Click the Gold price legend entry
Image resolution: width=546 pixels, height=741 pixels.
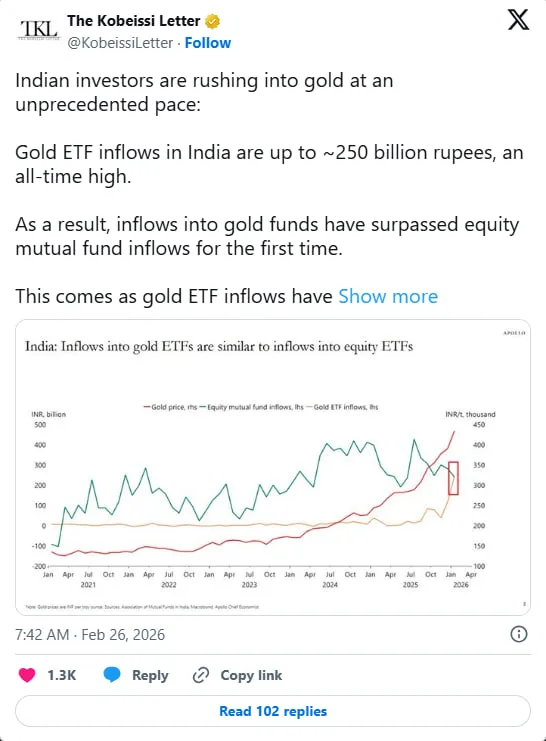(170, 407)
